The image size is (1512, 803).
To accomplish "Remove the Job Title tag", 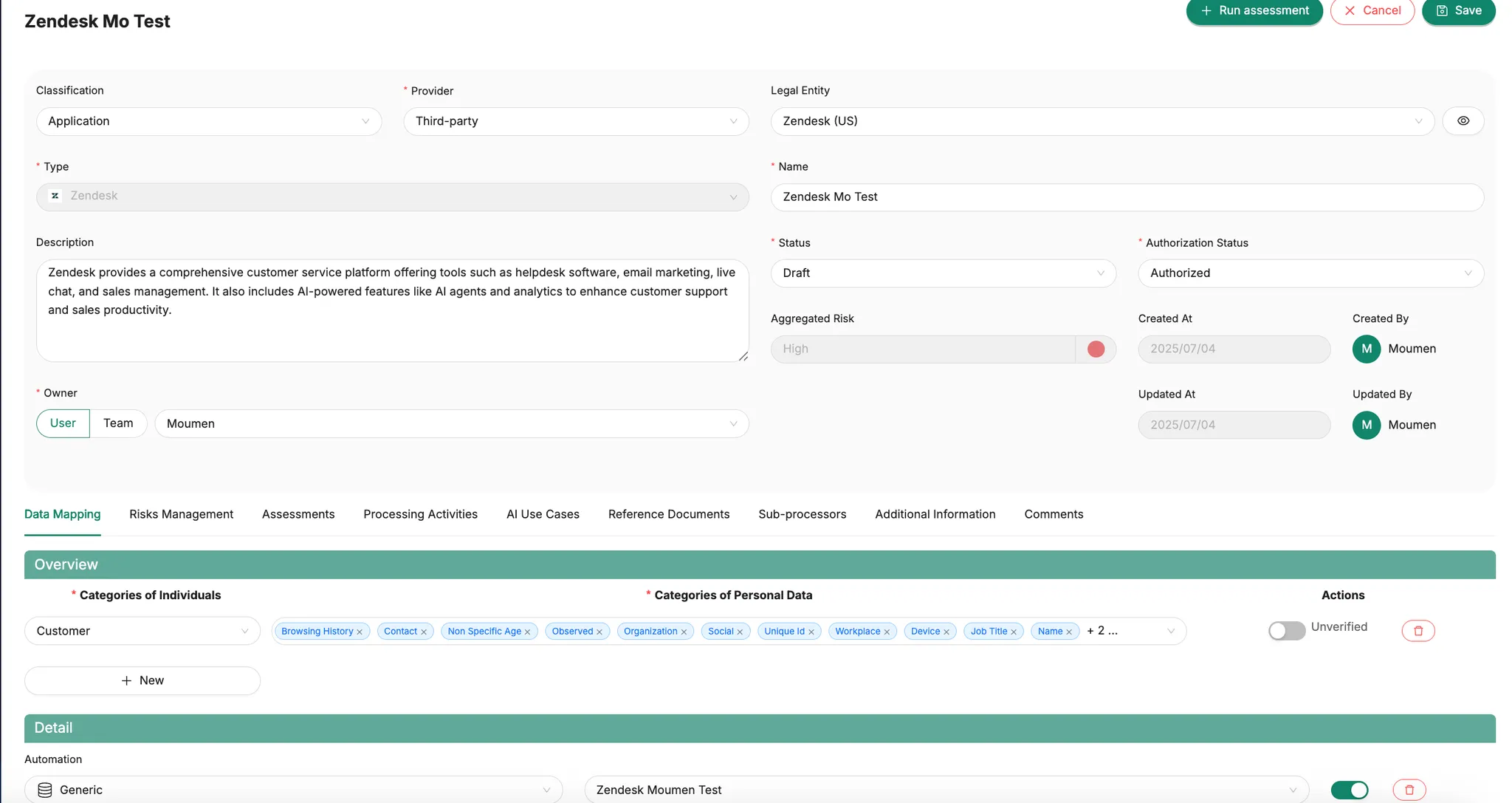I will (1014, 632).
